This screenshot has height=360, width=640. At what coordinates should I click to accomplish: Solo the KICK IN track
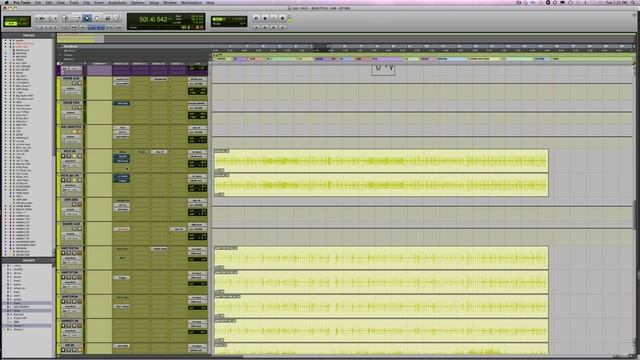pos(74,156)
